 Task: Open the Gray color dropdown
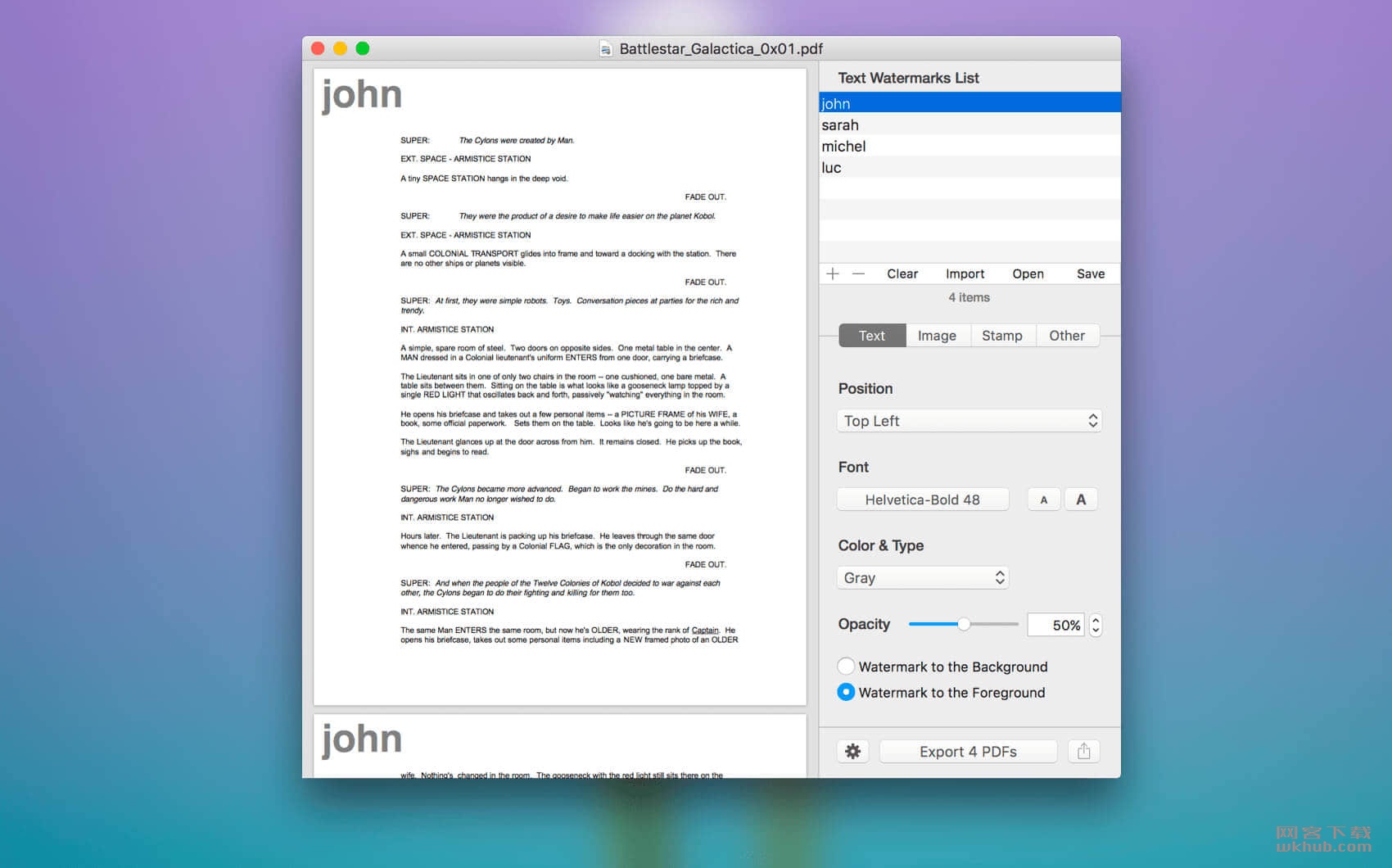click(923, 578)
